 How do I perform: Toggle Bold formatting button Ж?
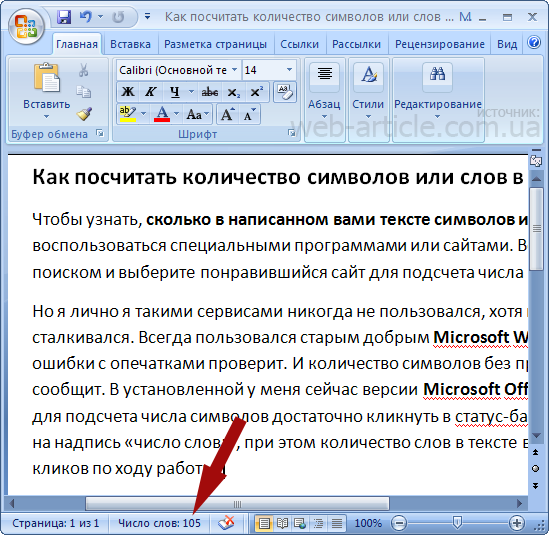click(128, 92)
